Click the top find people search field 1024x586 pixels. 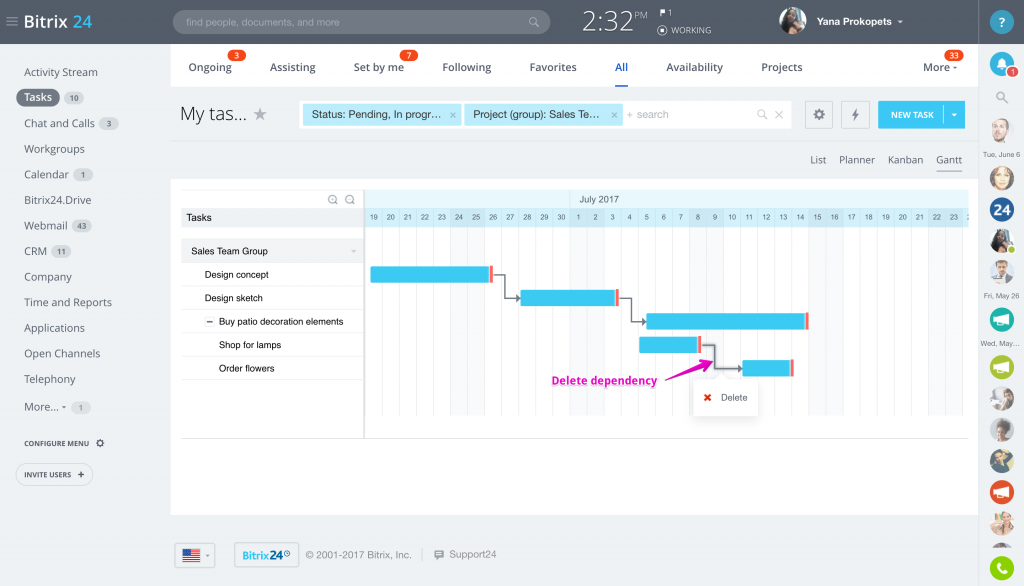(361, 22)
